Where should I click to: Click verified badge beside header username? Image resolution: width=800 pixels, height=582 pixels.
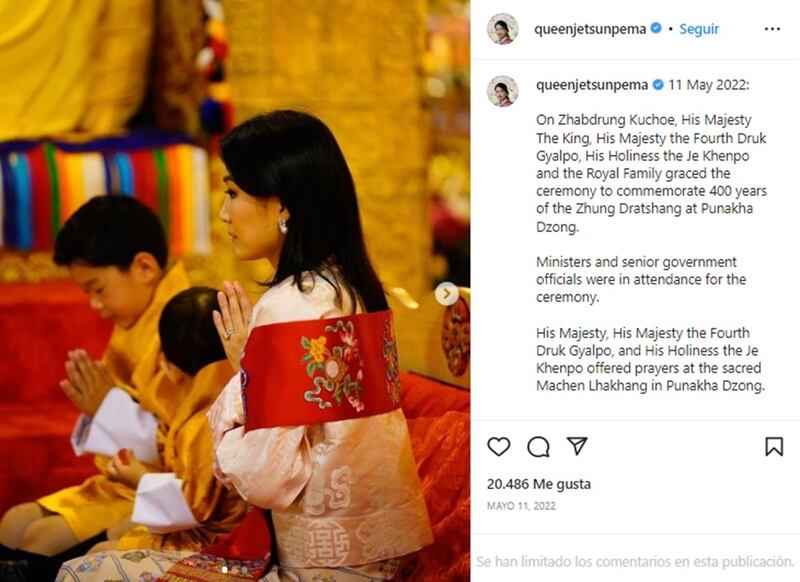(656, 28)
